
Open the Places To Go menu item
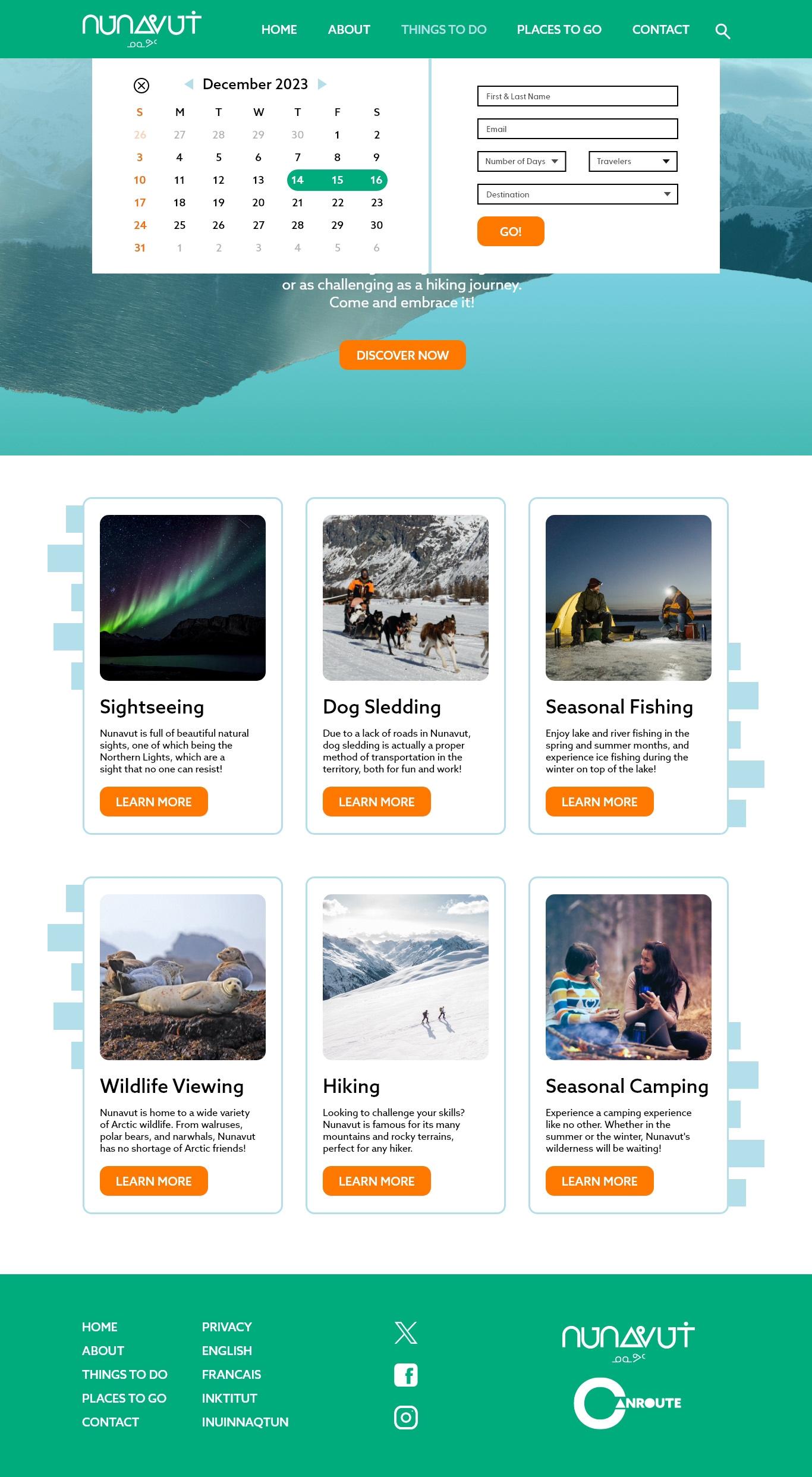[559, 30]
